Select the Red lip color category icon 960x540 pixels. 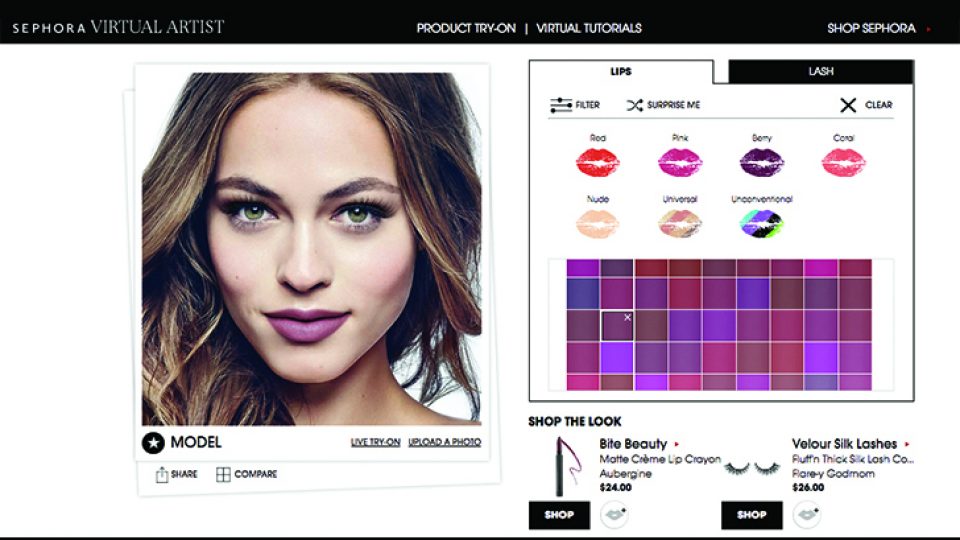pos(598,162)
